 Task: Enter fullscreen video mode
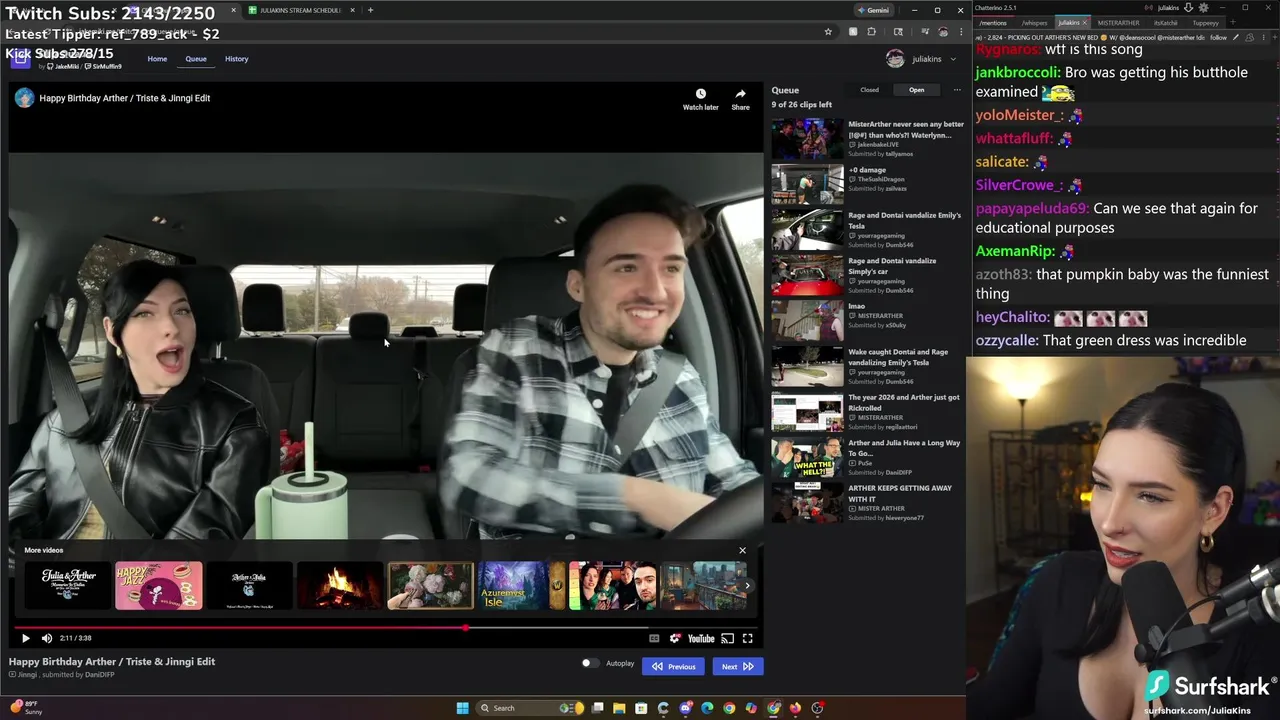coord(747,638)
